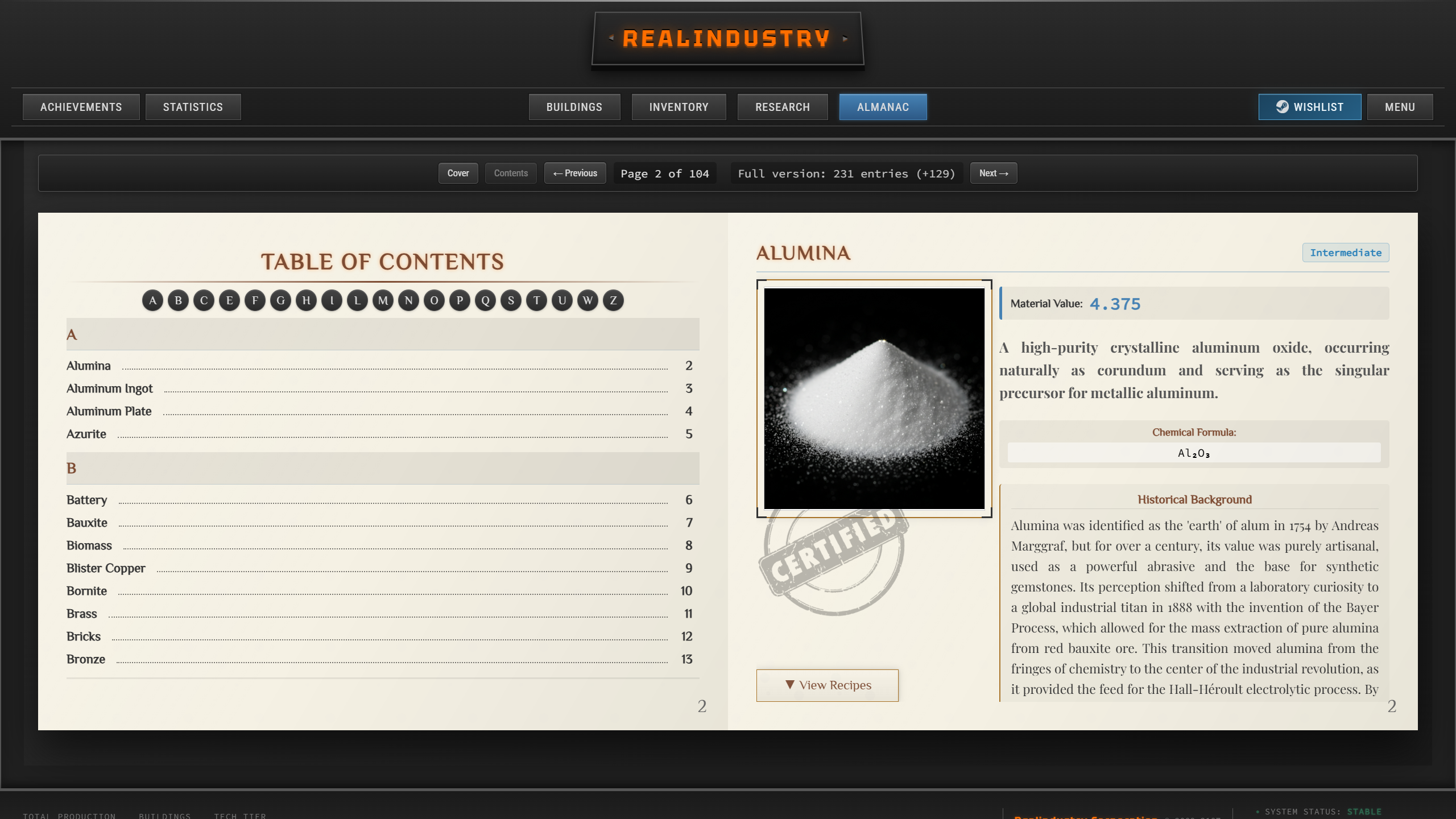Click the Next arrow to turn the page

click(x=993, y=173)
